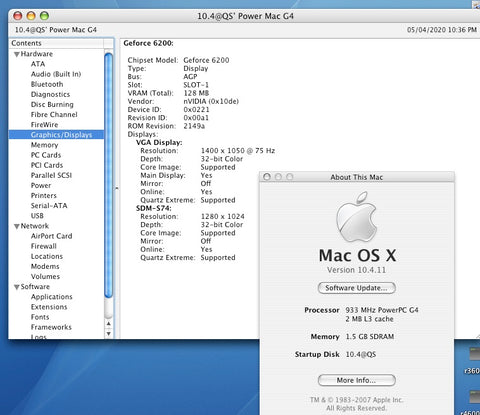Show Memory hardware details
The height and width of the screenshot is (415, 480).
(44, 145)
